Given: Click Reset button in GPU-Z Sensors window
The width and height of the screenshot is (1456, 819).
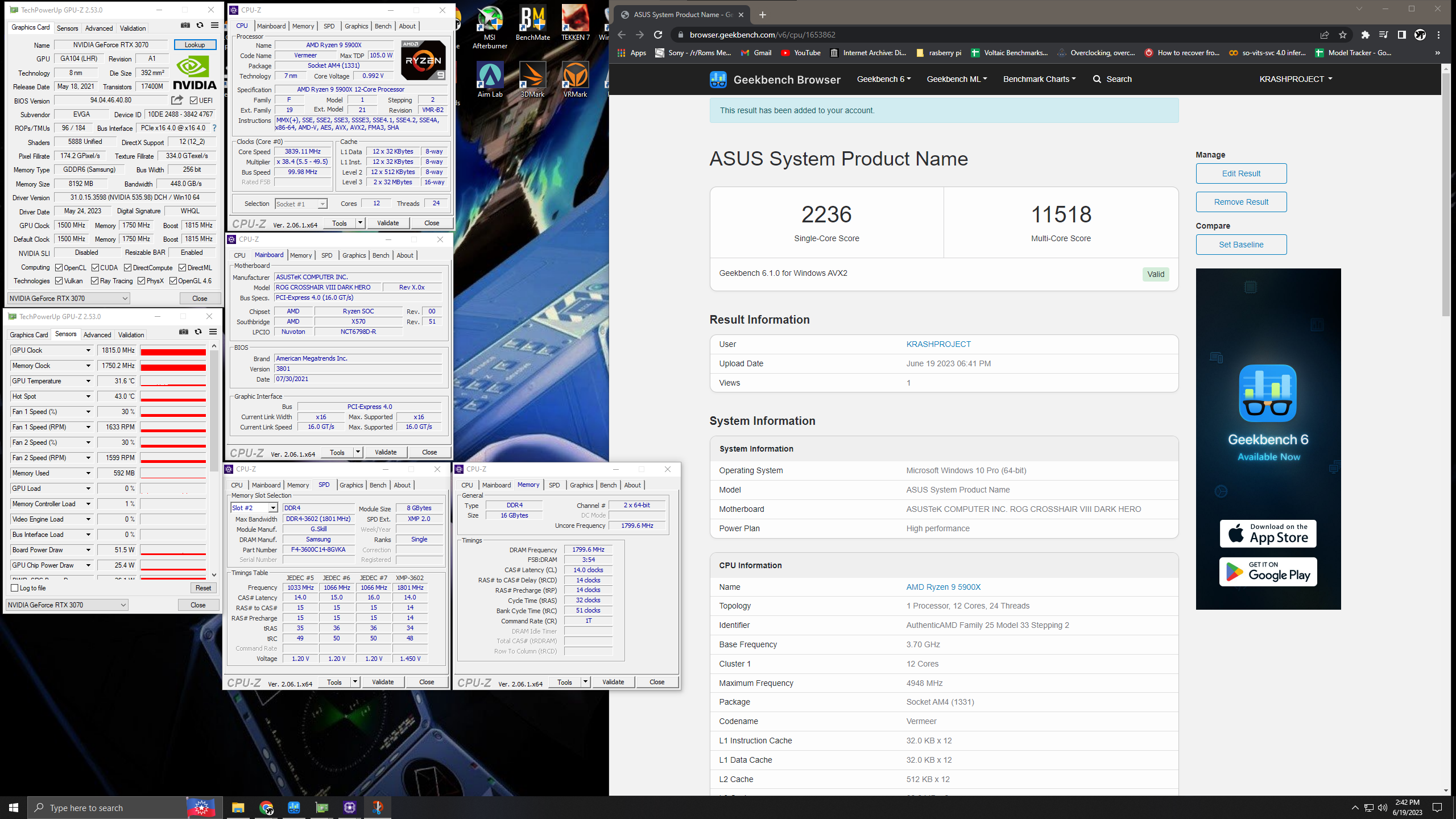Looking at the screenshot, I should point(203,588).
